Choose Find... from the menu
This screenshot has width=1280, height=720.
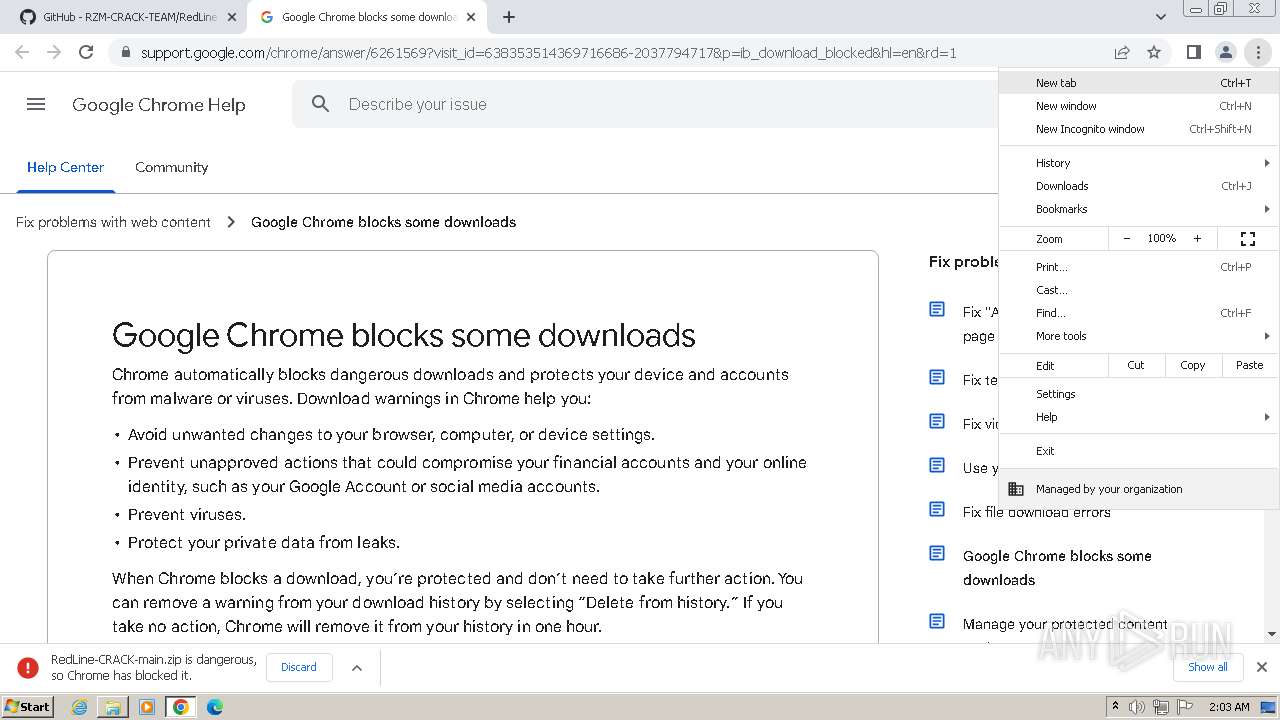pyautogui.click(x=1139, y=313)
